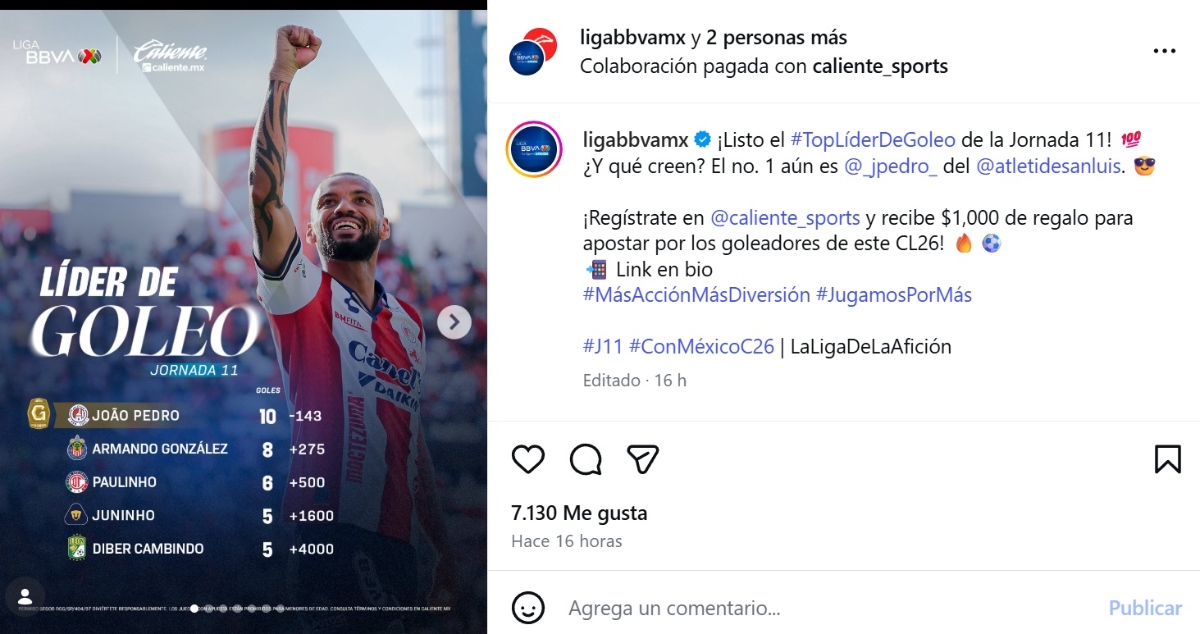Open emoji picker smiley icon
1200x634 pixels.
(528, 607)
